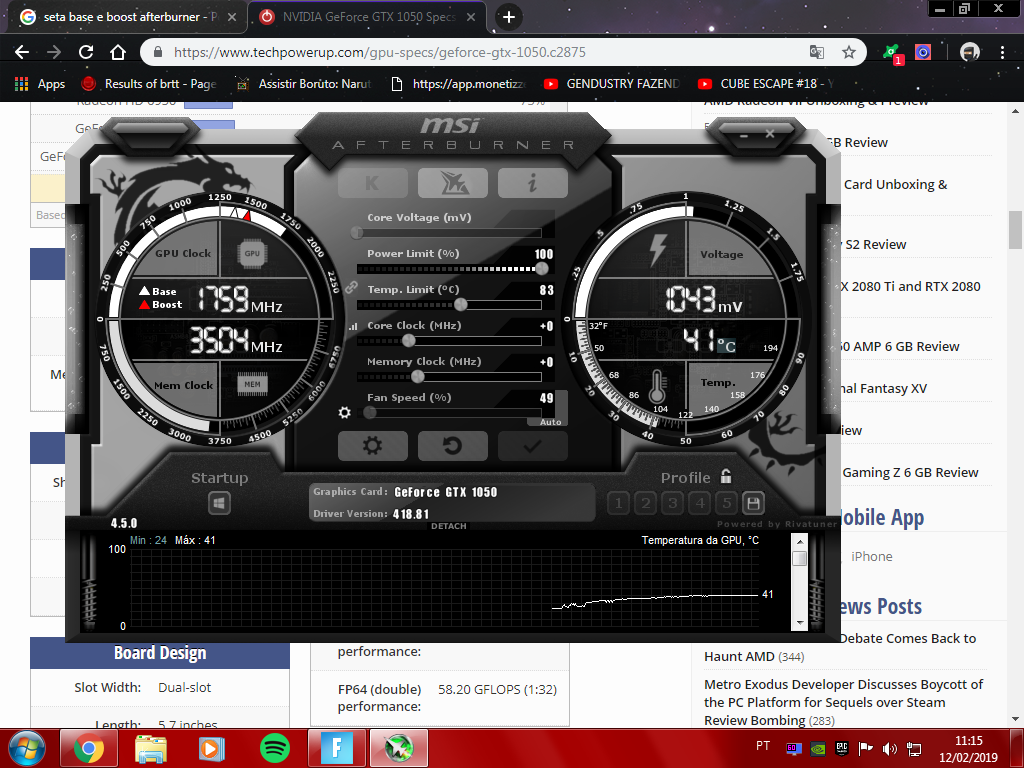
Task: Select profile slot 2
Action: click(x=646, y=503)
